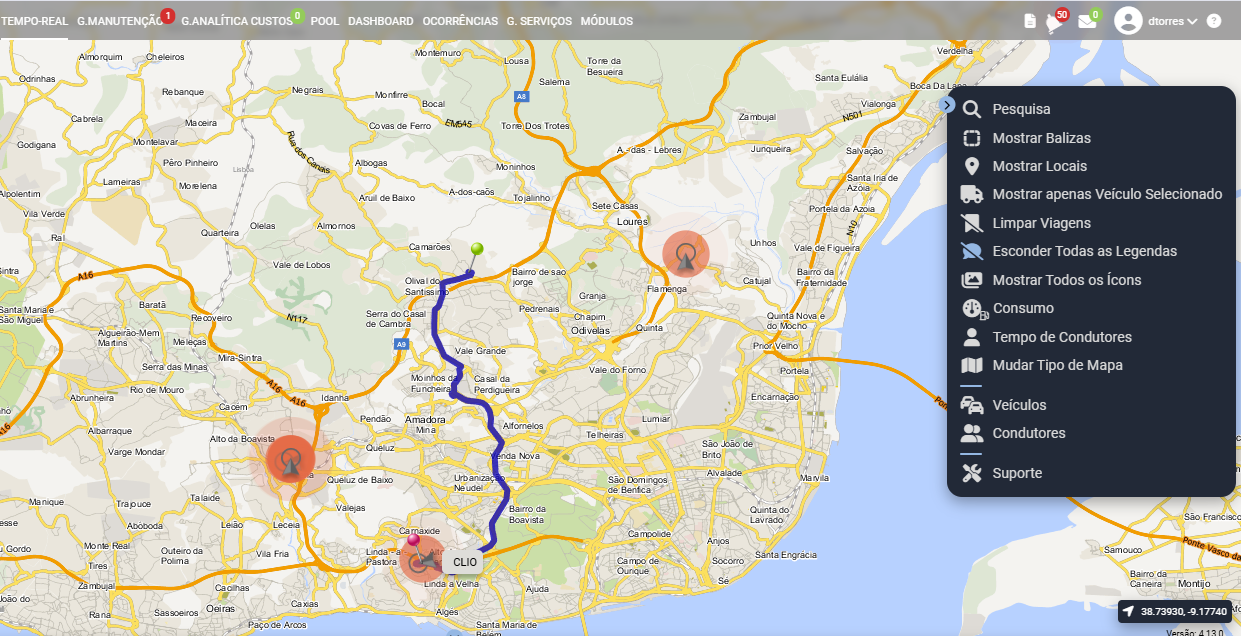Click the Mostrar Balizas dashed-square icon

pos(971,138)
